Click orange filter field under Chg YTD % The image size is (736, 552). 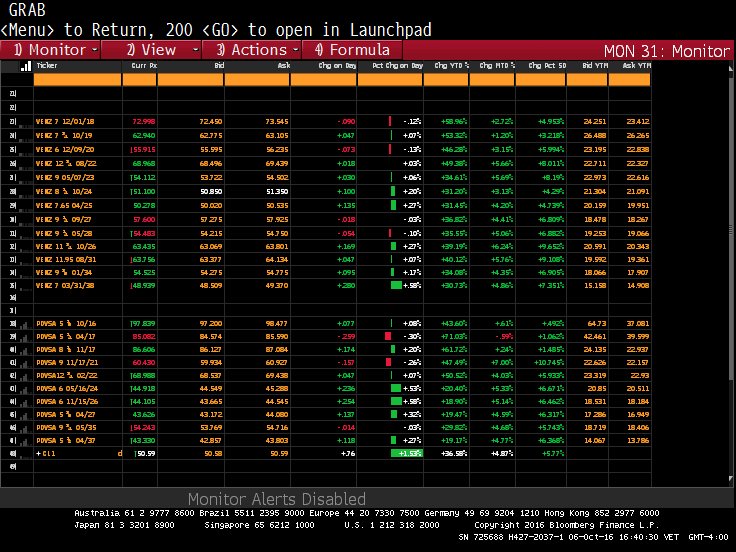click(x=446, y=79)
